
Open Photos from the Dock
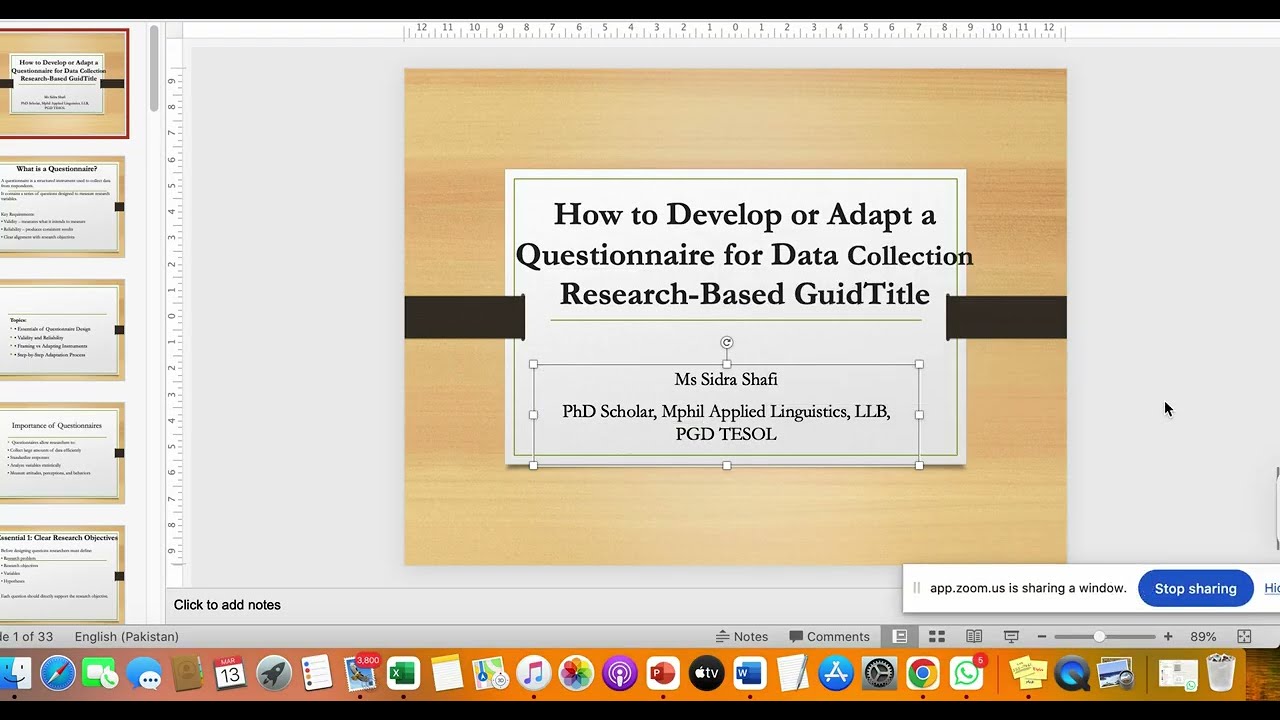576,673
